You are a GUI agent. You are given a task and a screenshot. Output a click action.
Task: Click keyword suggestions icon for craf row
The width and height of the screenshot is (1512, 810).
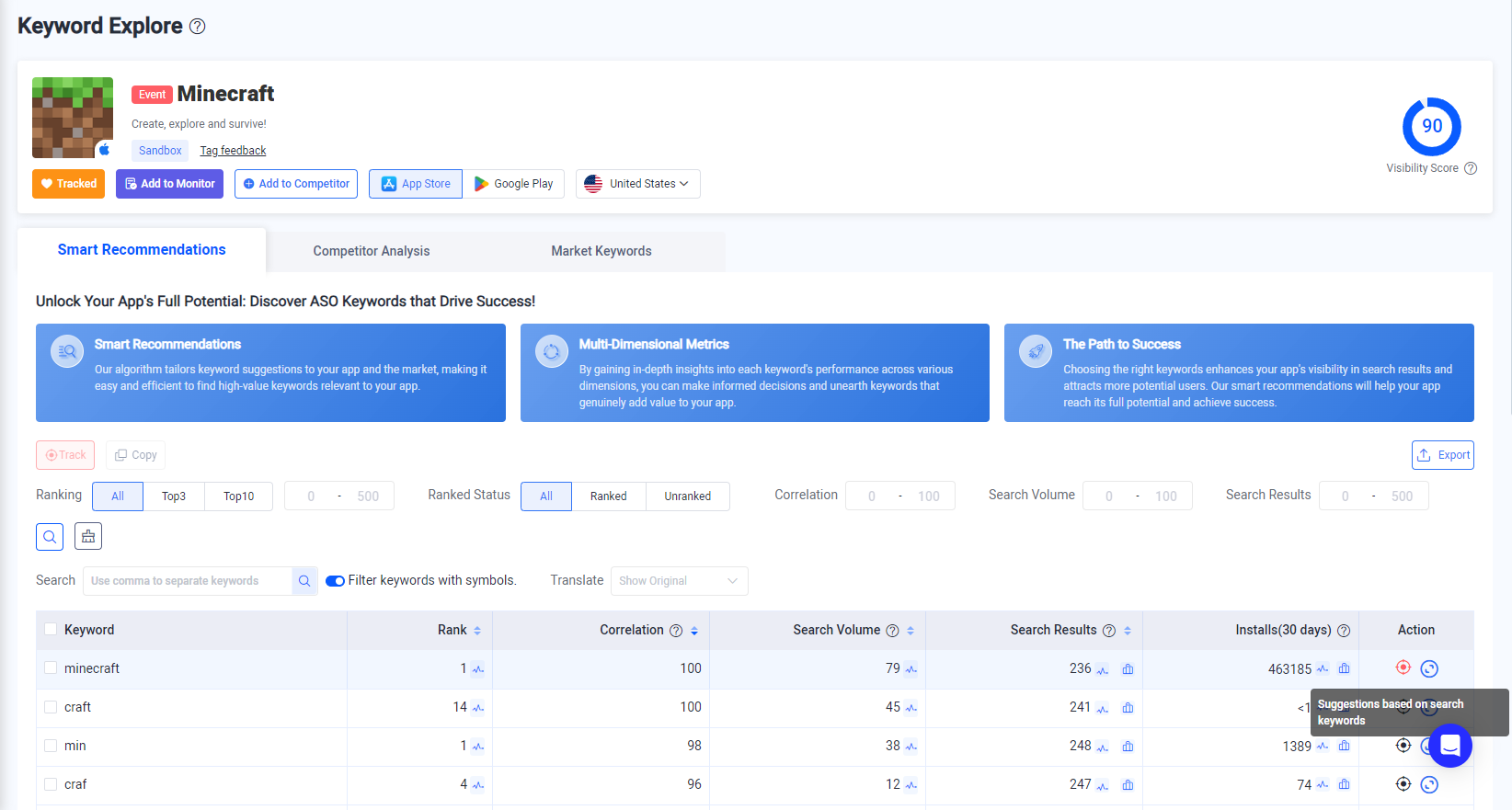[1429, 784]
